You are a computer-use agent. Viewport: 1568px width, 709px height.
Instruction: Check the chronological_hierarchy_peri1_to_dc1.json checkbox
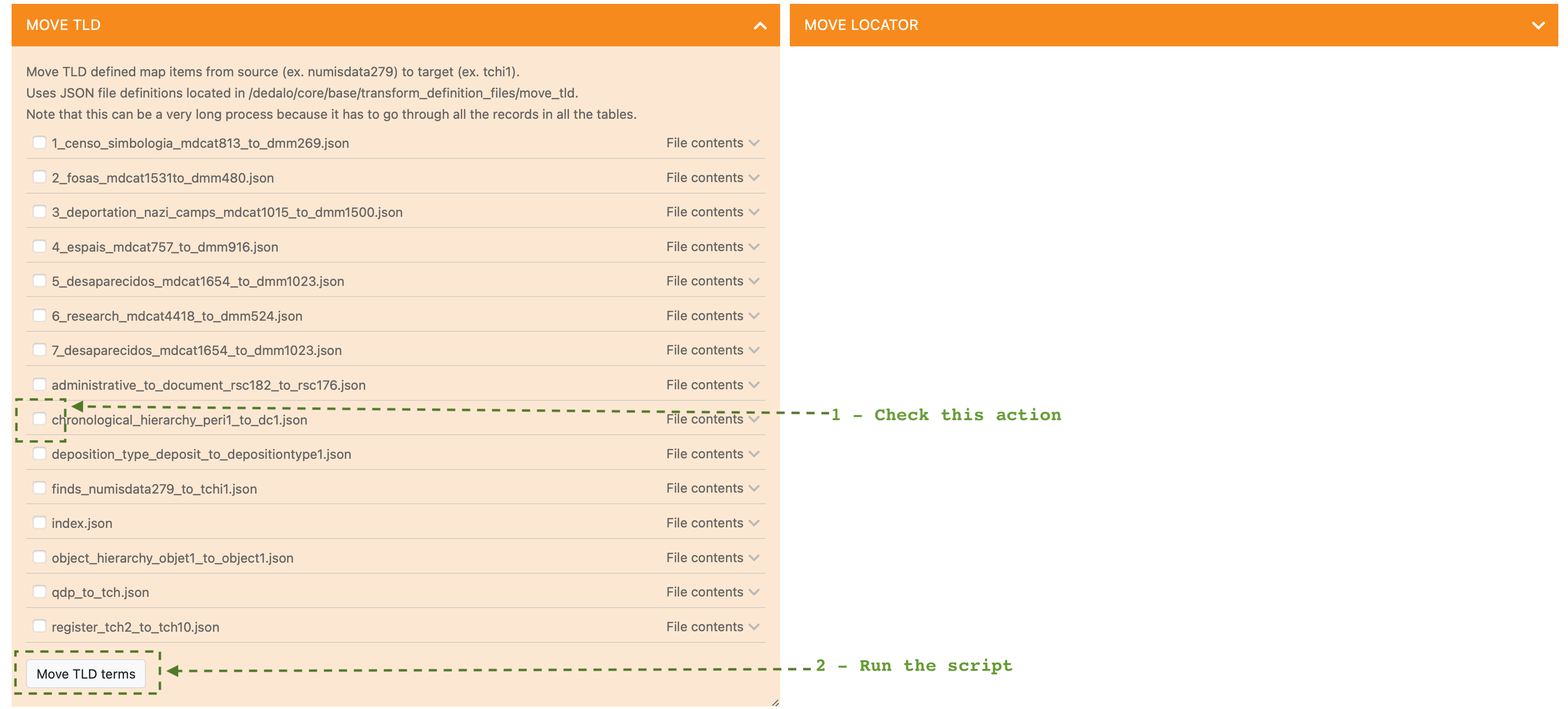[x=40, y=419]
